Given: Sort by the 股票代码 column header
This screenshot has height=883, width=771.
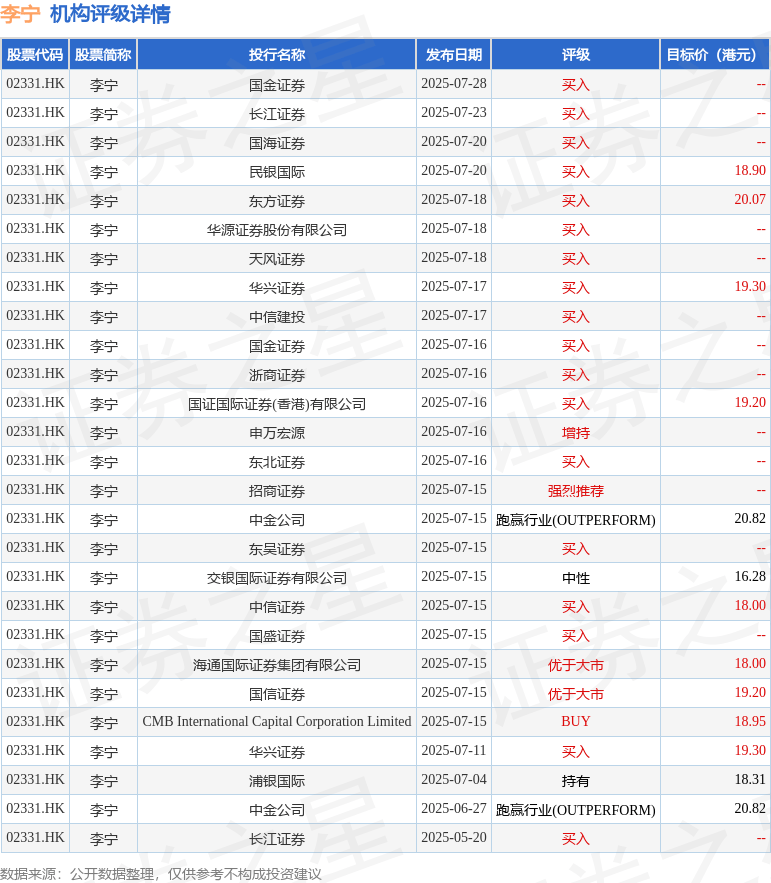Looking at the screenshot, I should point(35,55).
